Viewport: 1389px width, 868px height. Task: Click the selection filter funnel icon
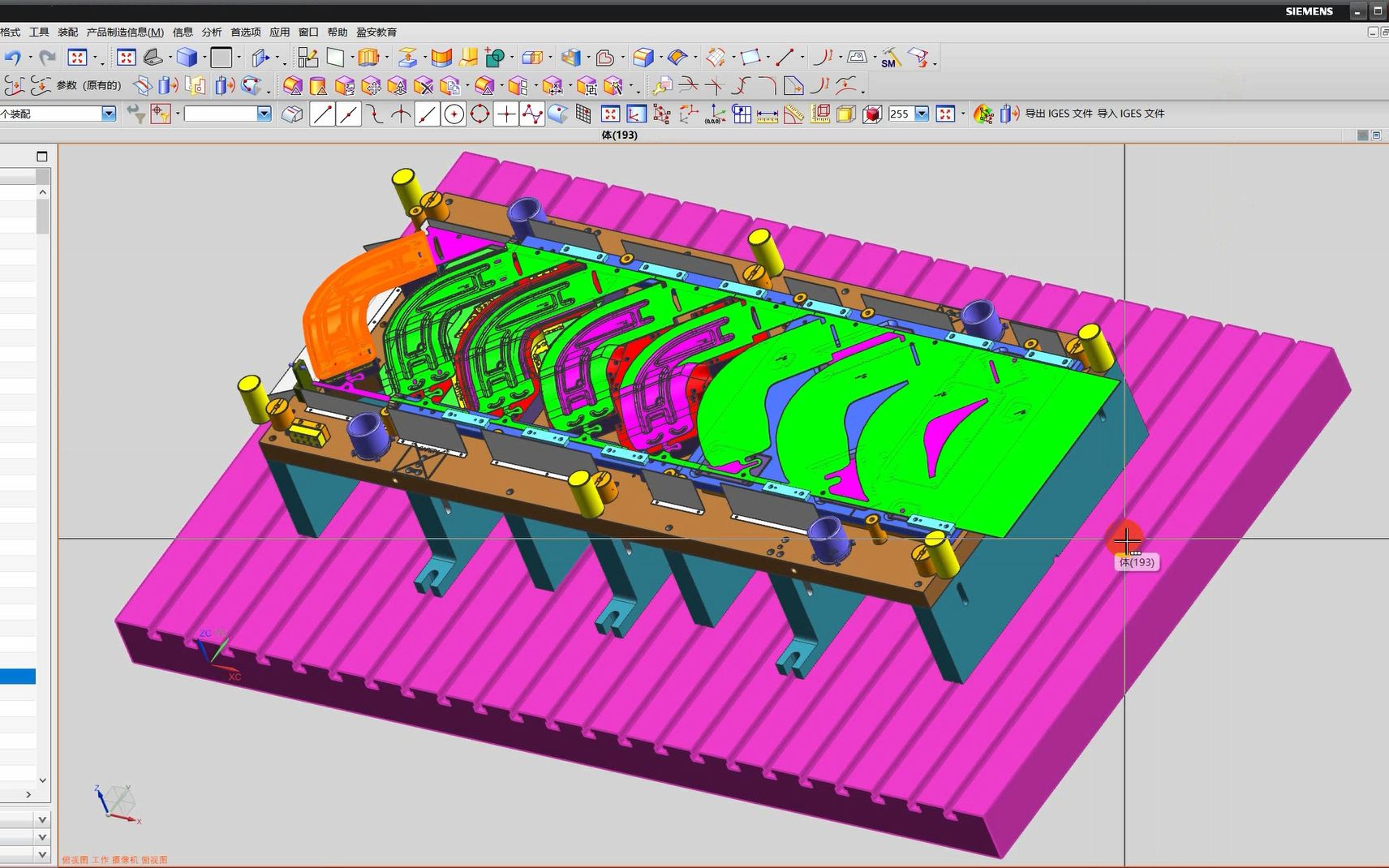coord(135,114)
